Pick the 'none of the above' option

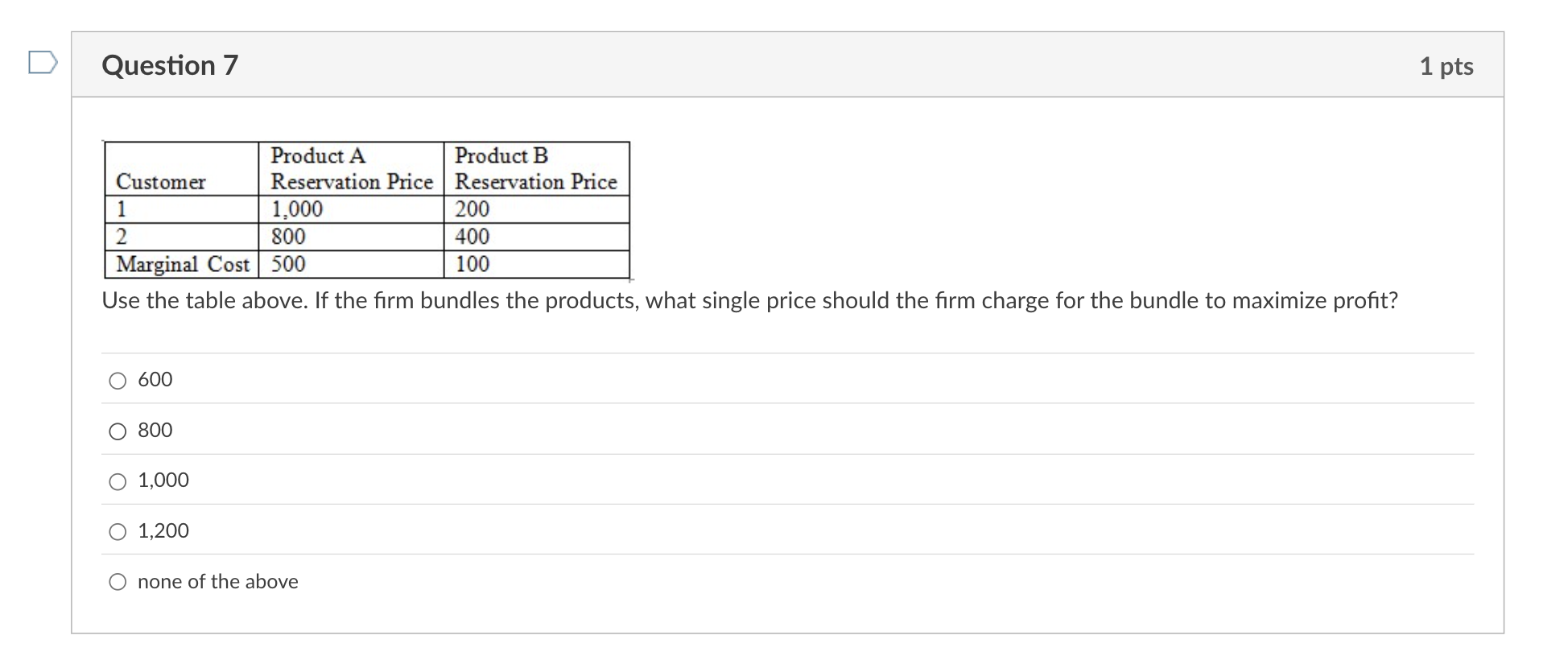tap(117, 581)
